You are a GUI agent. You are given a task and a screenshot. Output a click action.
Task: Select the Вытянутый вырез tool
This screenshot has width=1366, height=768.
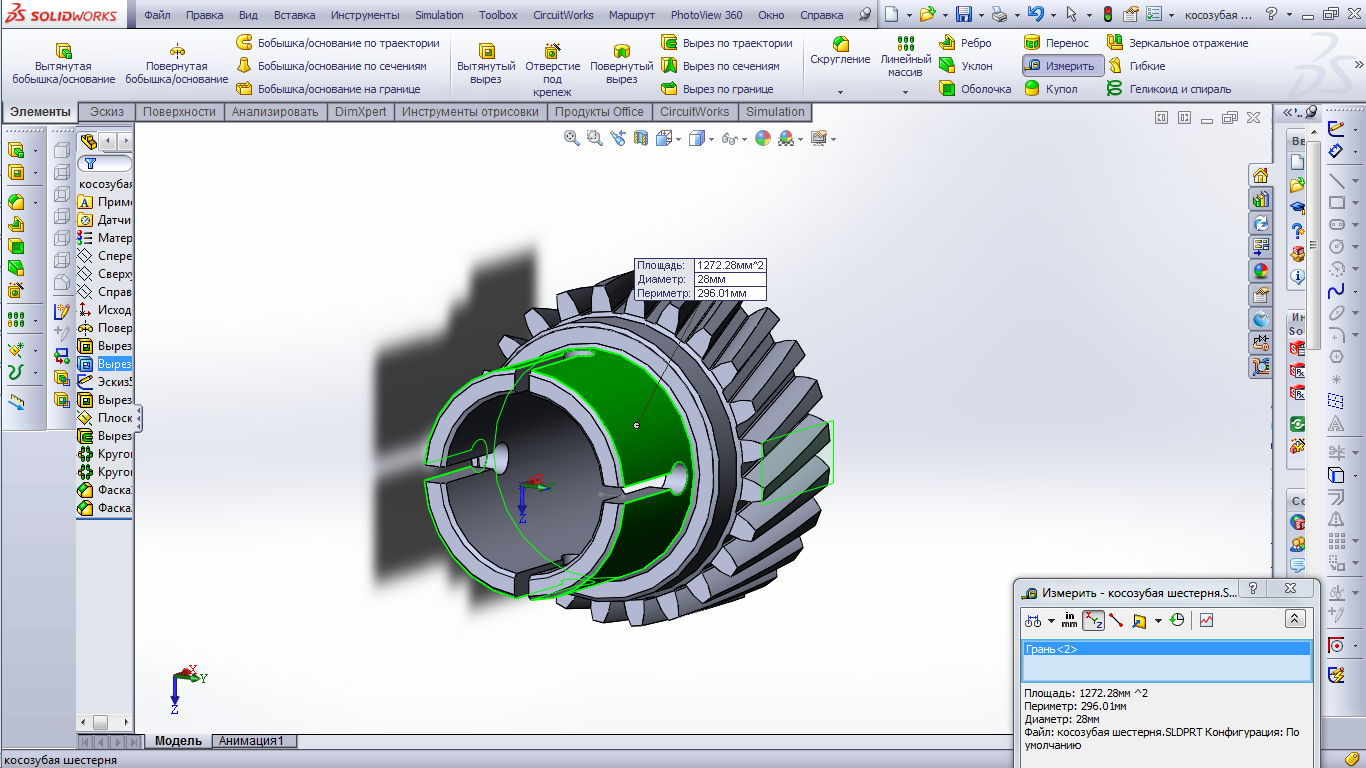[486, 64]
